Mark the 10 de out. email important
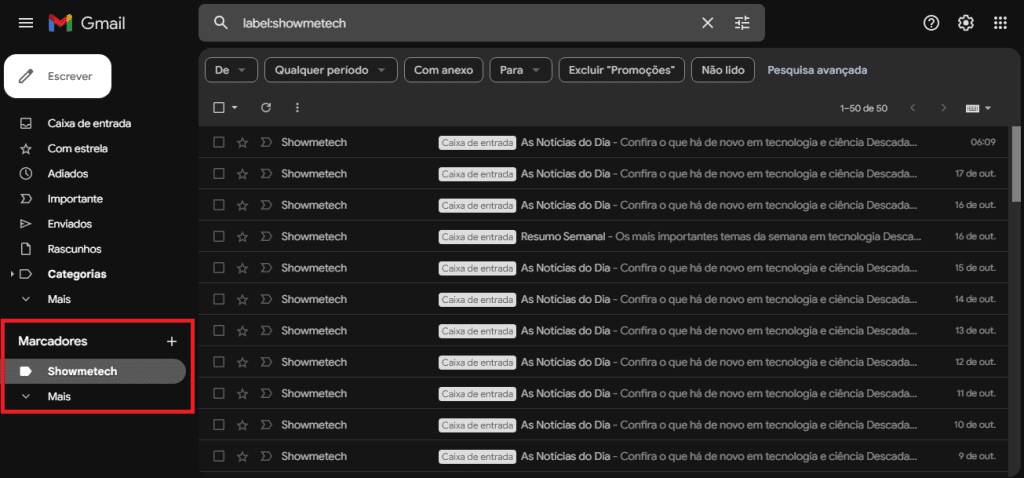 tap(265, 424)
